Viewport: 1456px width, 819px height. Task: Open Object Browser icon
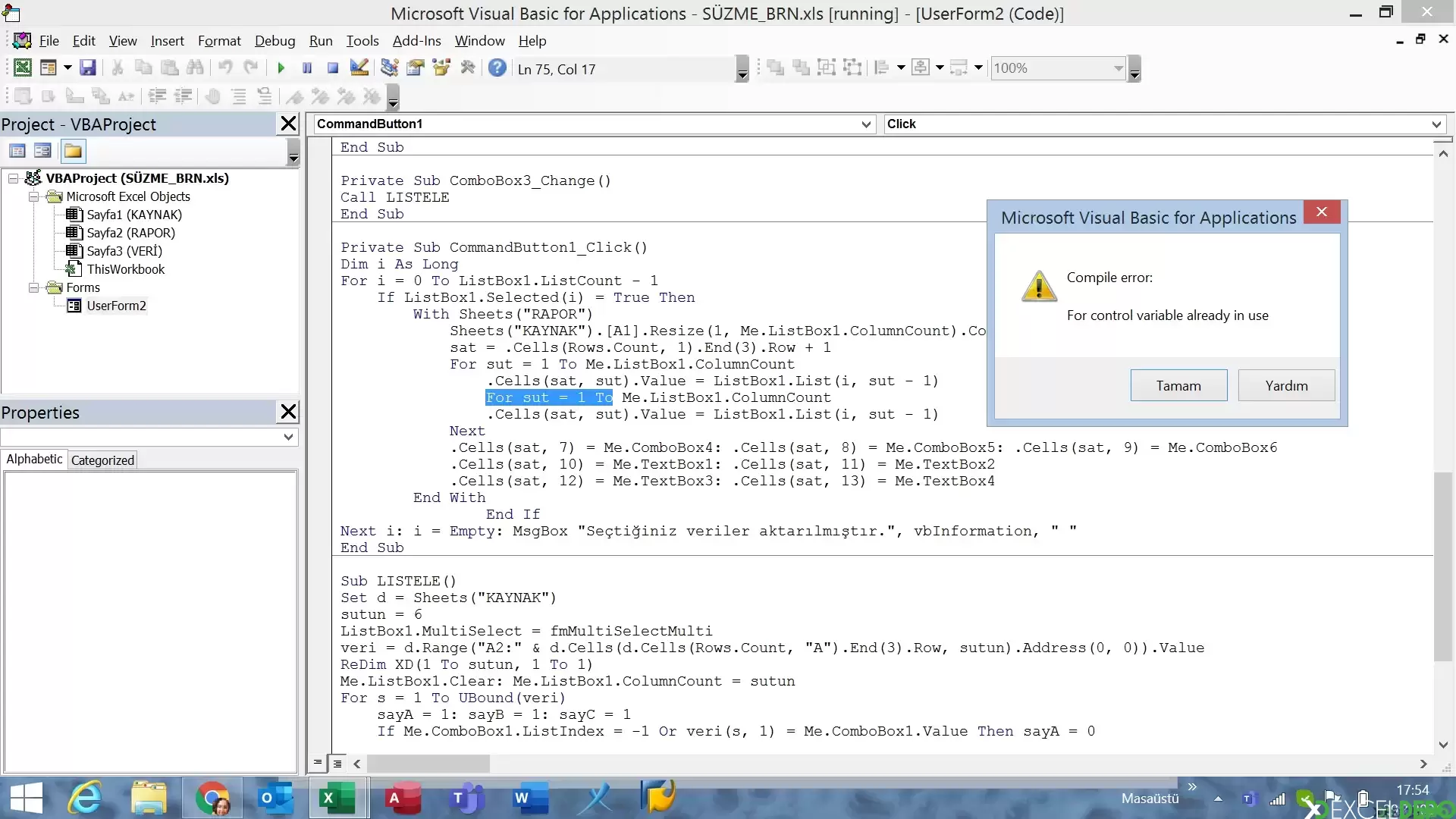coord(441,68)
